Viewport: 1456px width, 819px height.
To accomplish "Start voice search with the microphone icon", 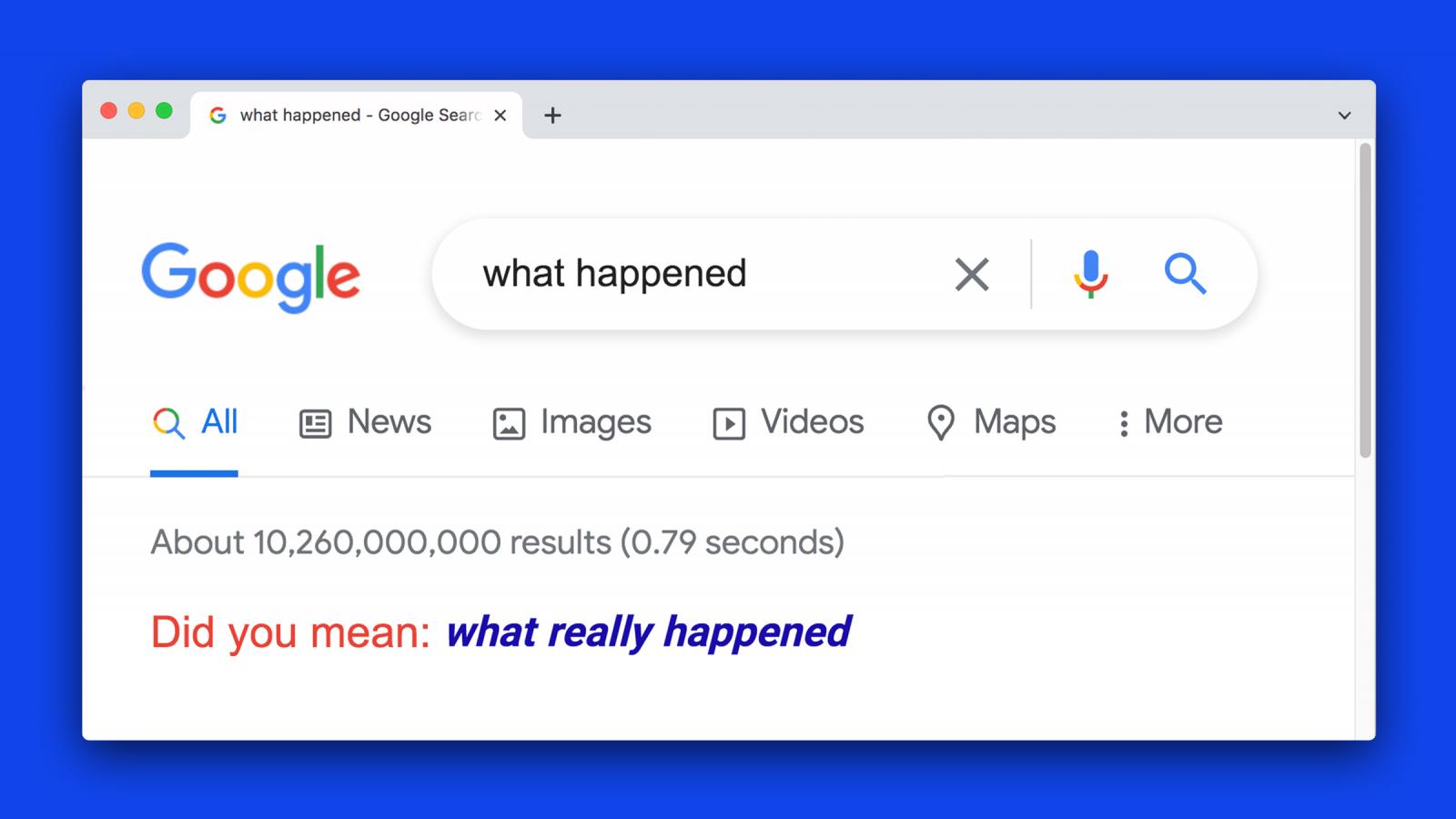I will click(1090, 274).
